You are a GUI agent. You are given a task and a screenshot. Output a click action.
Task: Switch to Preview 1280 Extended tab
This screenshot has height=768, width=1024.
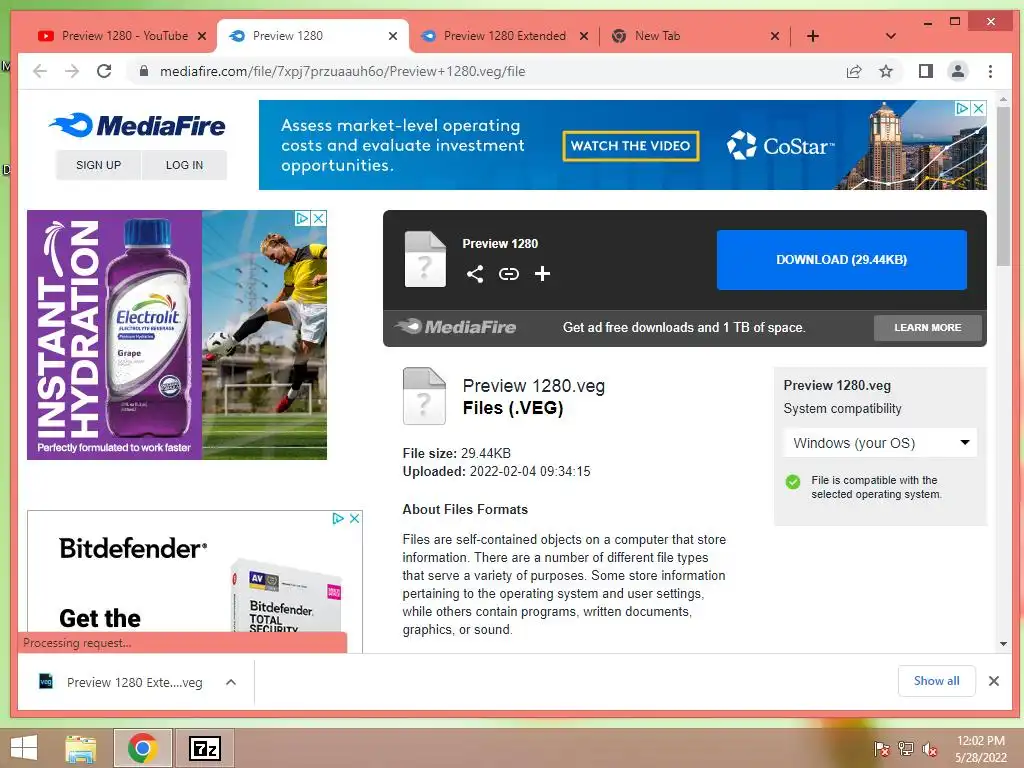pos(504,36)
